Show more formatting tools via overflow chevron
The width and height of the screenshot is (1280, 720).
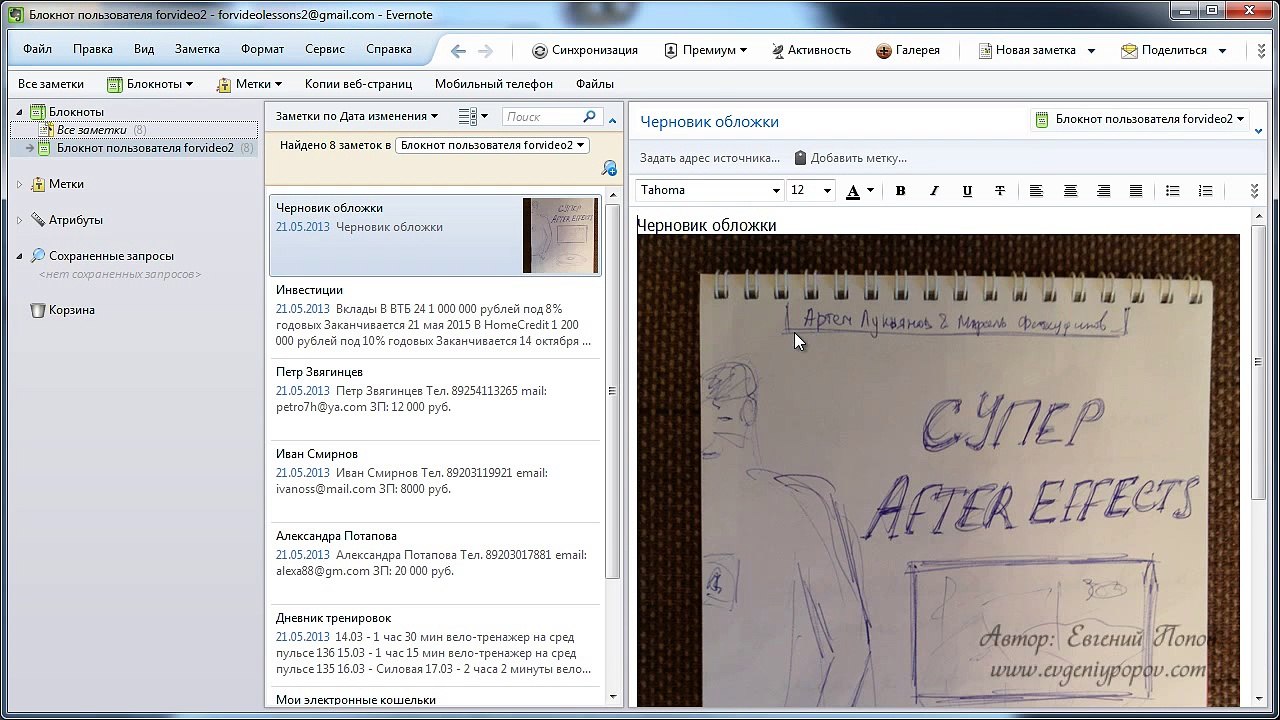tap(1255, 191)
